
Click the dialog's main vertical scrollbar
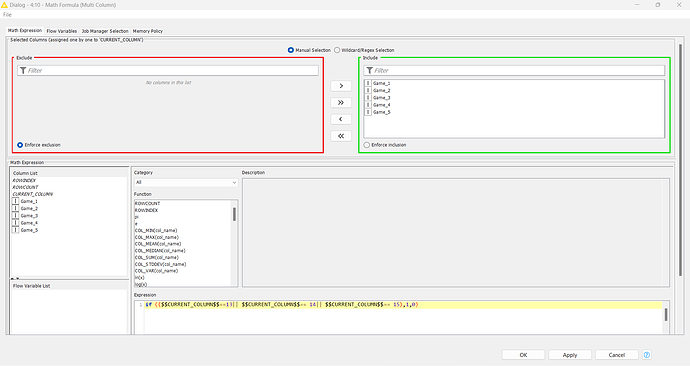[681, 160]
